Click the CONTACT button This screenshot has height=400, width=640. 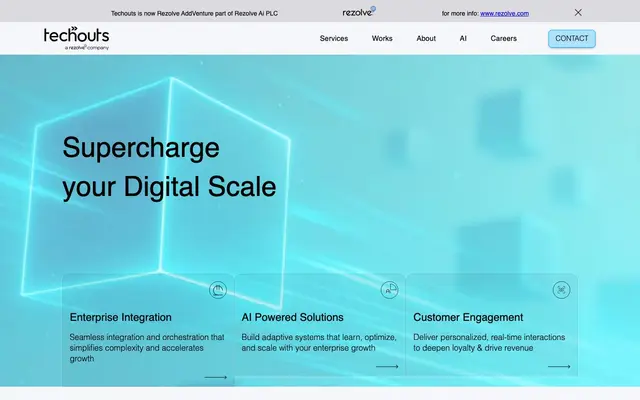(571, 38)
